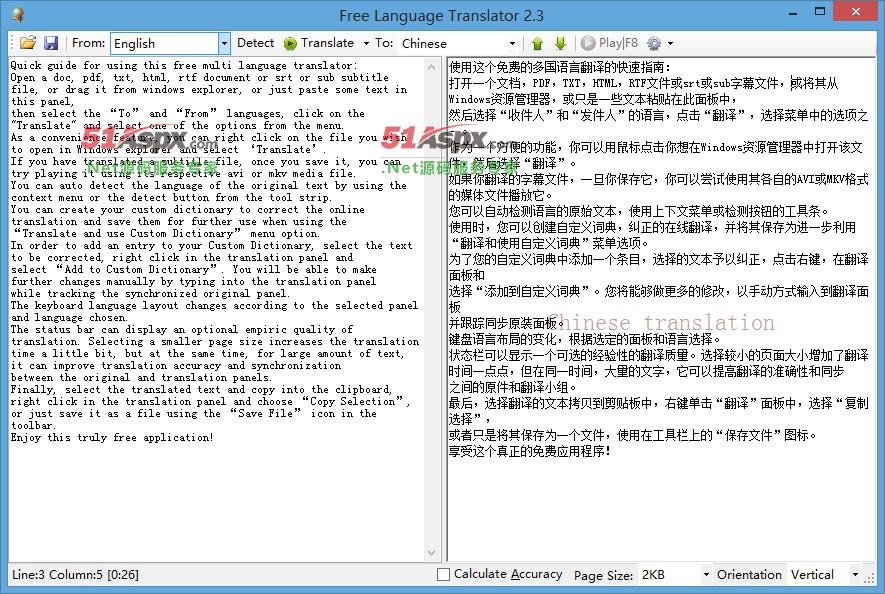The width and height of the screenshot is (885, 594).
Task: Expand the gear settings dropdown arrow
Action: 671,43
